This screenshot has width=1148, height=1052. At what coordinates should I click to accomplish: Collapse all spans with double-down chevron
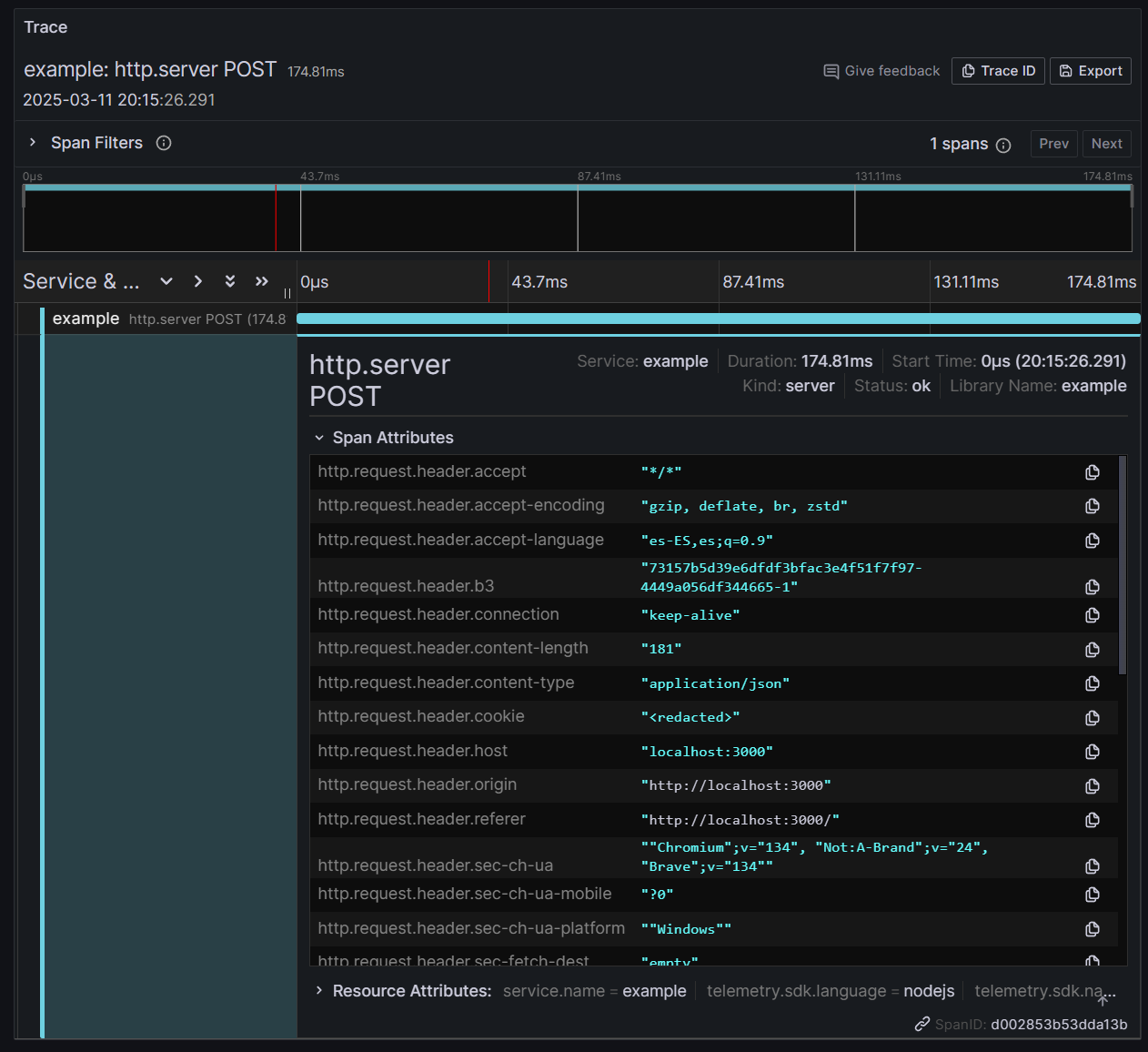click(230, 281)
